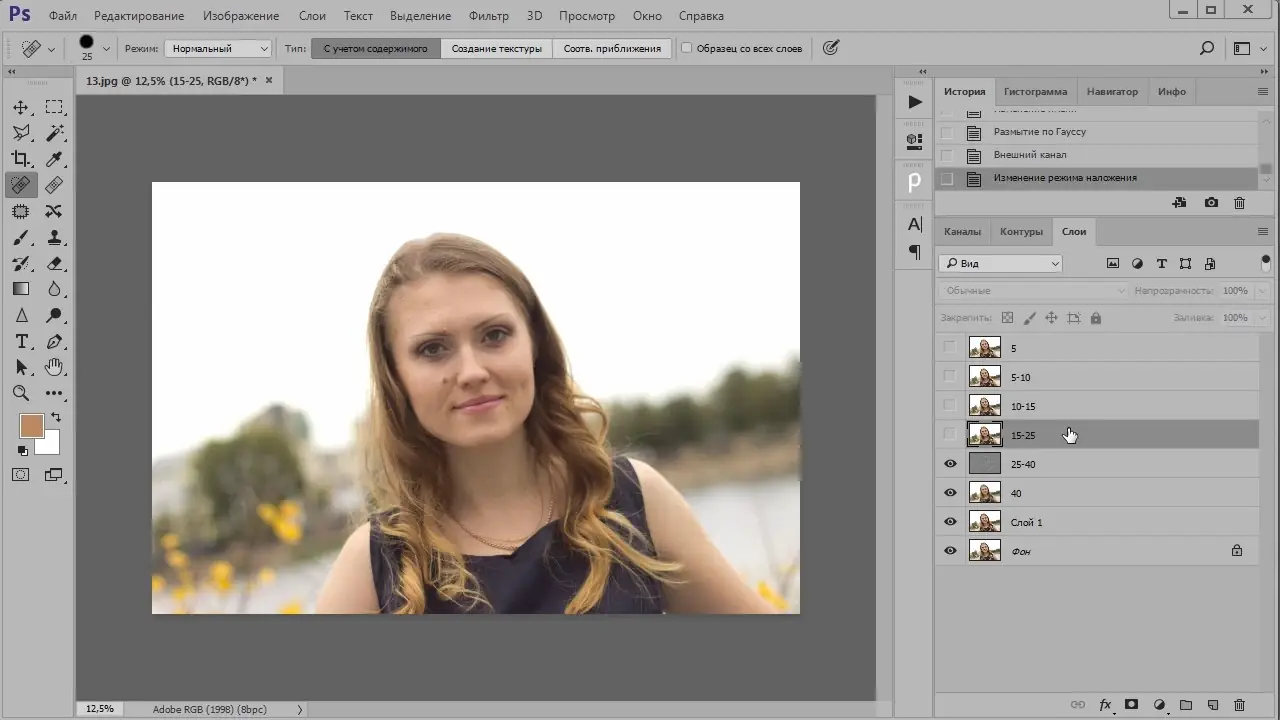Select the Zoom tool
This screenshot has height=720, width=1280.
tap(21, 393)
